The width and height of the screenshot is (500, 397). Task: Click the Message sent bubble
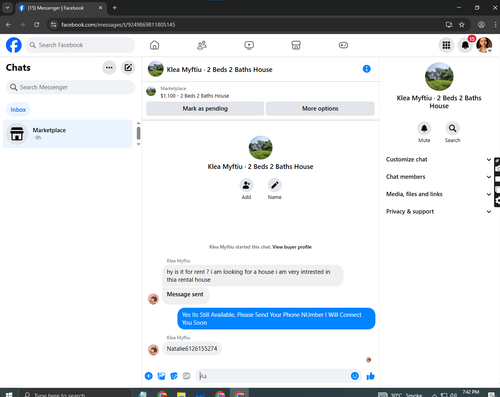(x=185, y=295)
